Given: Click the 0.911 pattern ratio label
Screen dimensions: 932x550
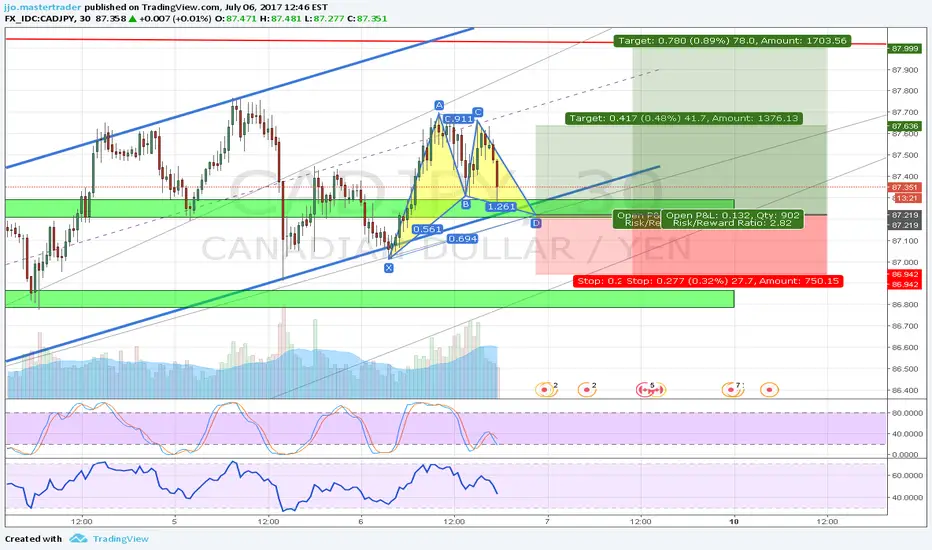Looking at the screenshot, I should 458,119.
